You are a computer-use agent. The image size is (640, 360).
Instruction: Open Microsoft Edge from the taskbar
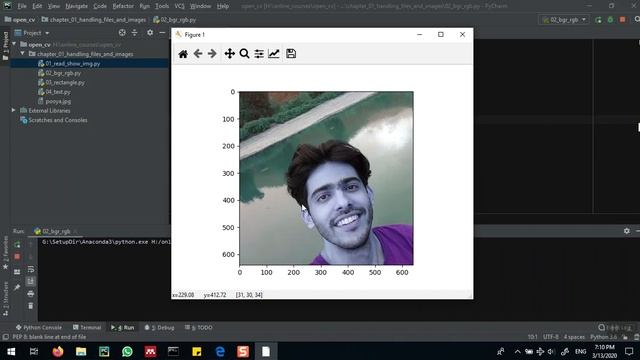pyautogui.click(x=220, y=351)
